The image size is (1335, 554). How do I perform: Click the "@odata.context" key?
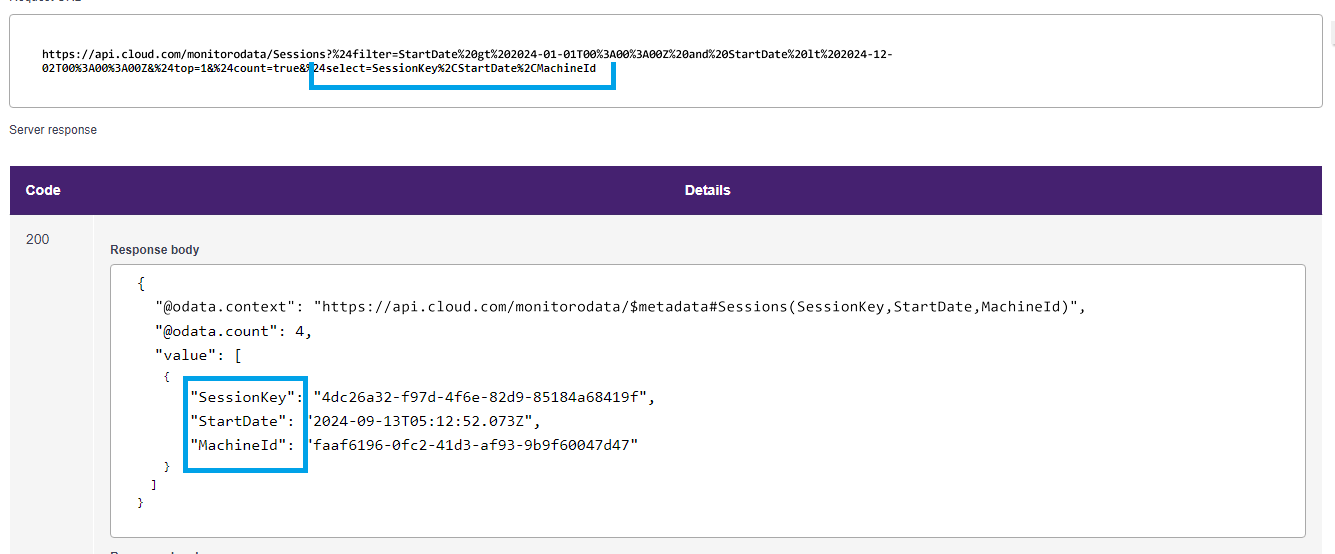click(x=225, y=307)
